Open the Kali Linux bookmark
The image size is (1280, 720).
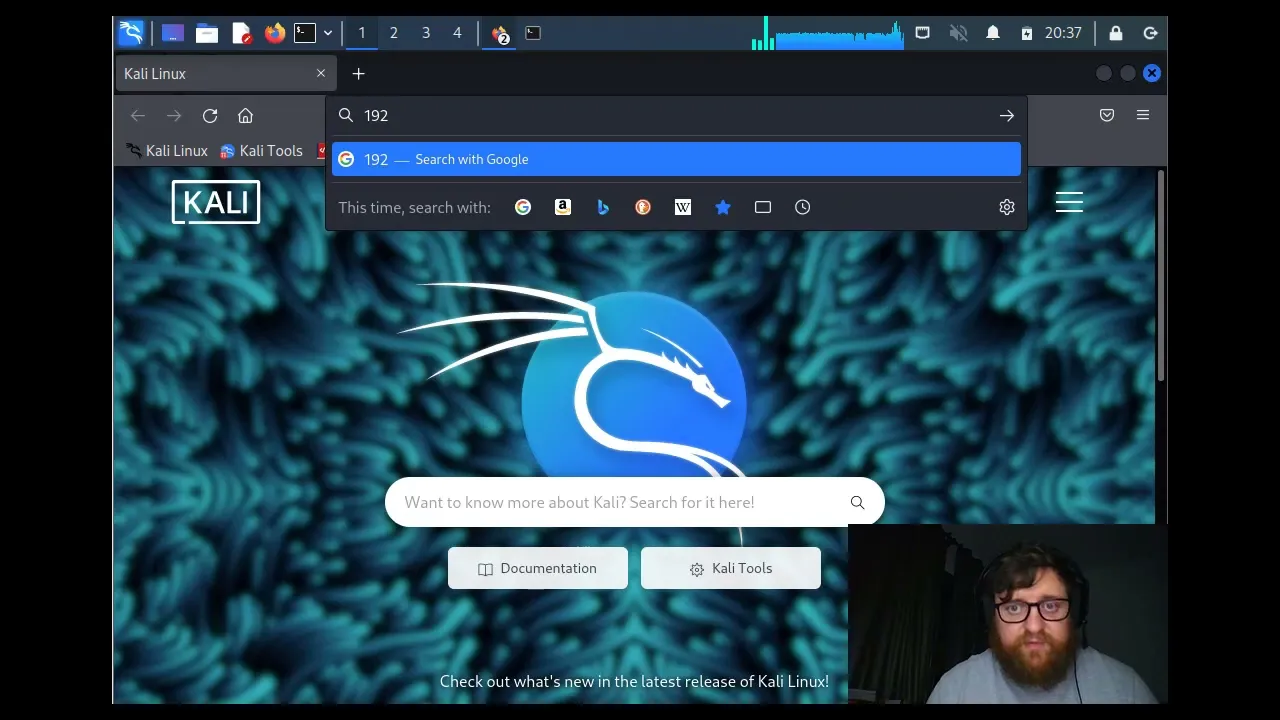167,151
